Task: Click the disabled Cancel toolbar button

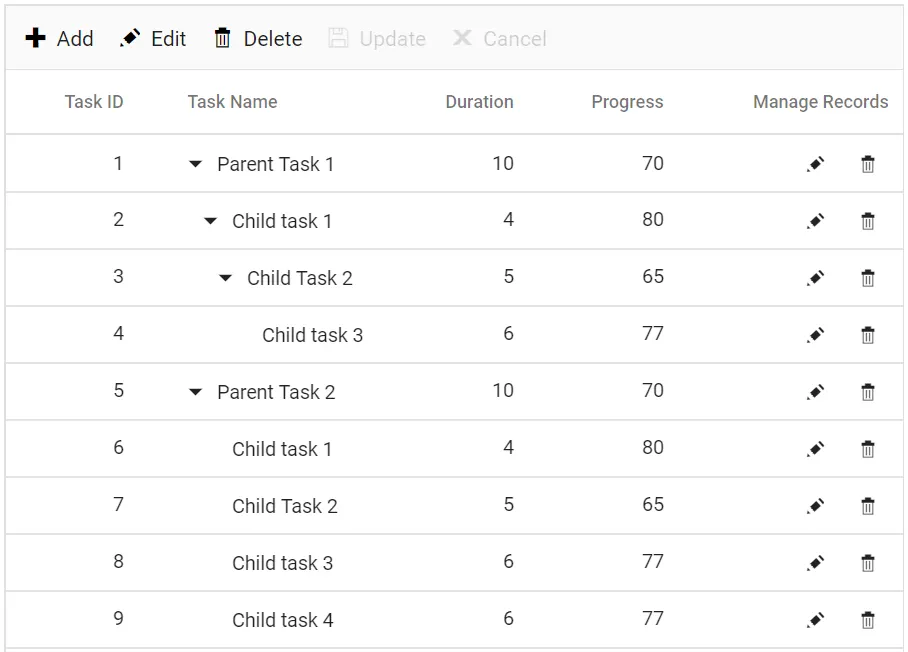Action: [500, 39]
